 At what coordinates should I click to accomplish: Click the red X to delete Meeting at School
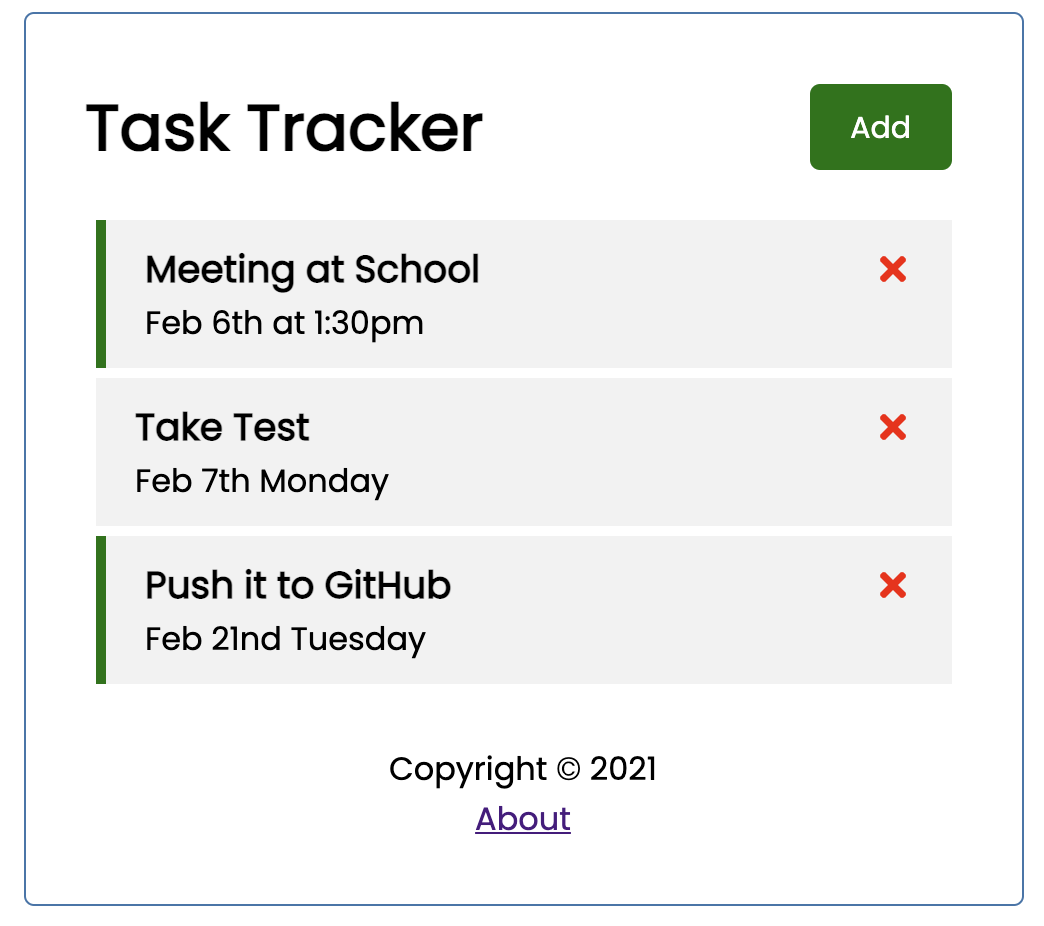[x=891, y=269]
